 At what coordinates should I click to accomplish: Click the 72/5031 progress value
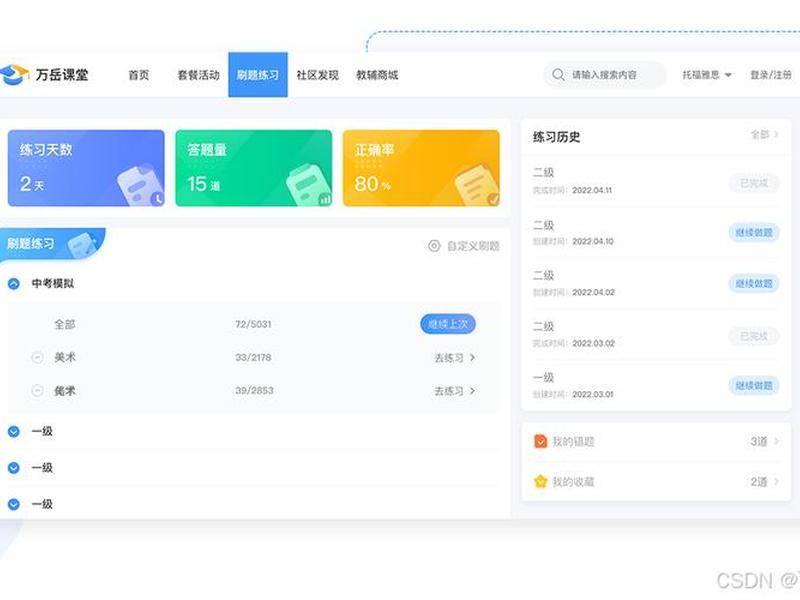(253, 324)
